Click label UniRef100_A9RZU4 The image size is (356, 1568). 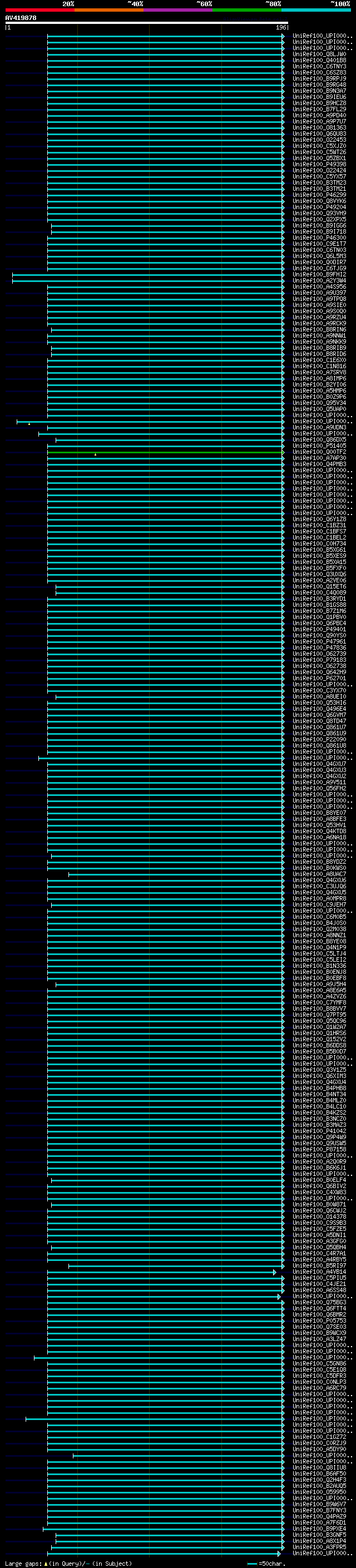click(319, 317)
